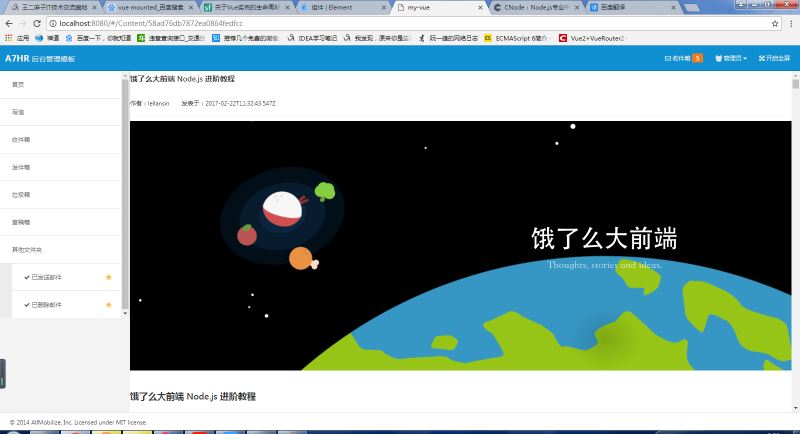Viewport: 800px width, 434px height.
Task: Click the article title above the author line
Action: pos(182,79)
